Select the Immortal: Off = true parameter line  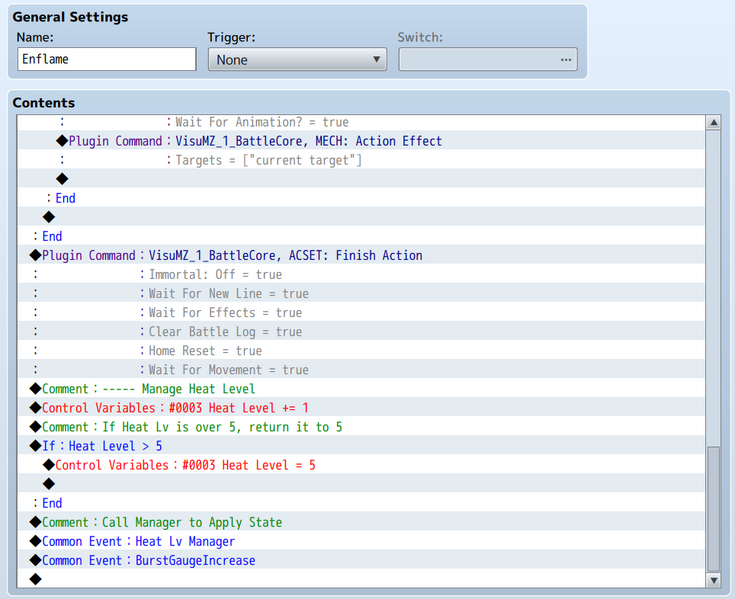click(215, 275)
